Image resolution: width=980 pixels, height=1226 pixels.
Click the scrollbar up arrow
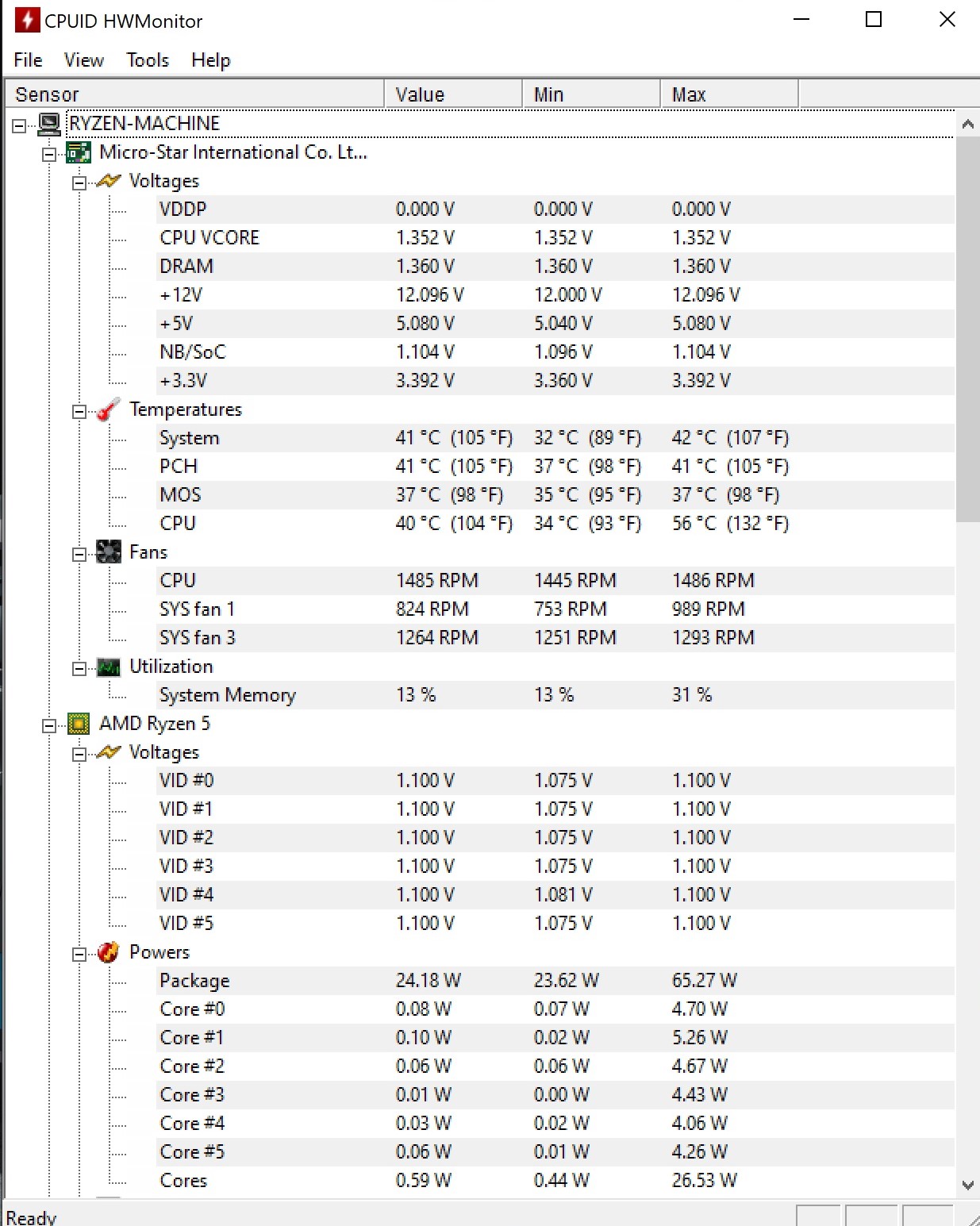(967, 124)
